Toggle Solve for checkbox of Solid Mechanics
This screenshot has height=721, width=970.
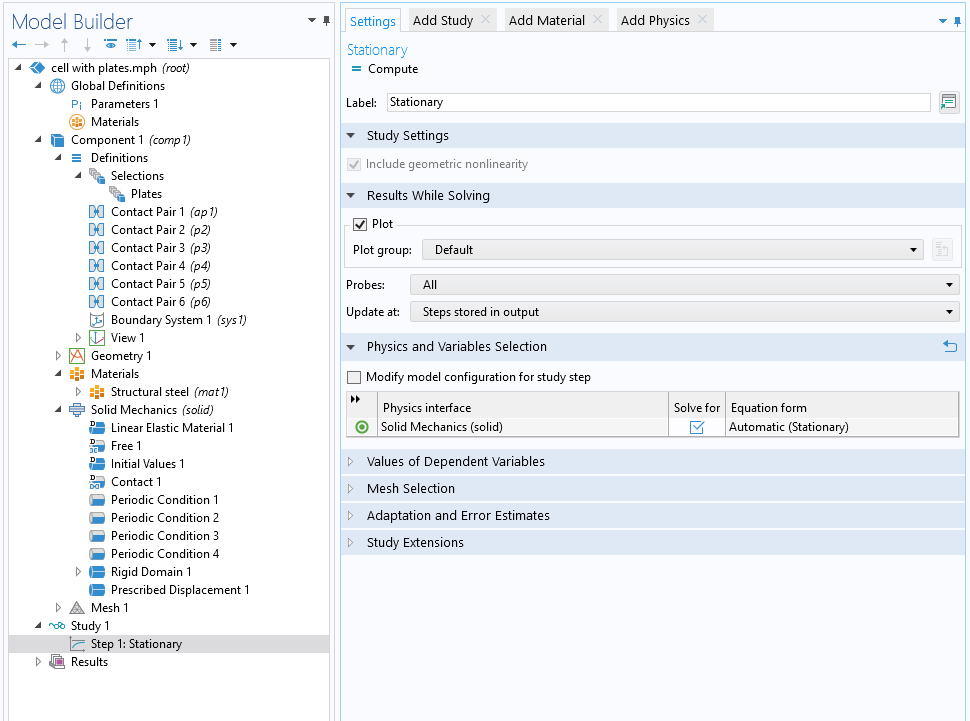pos(697,427)
